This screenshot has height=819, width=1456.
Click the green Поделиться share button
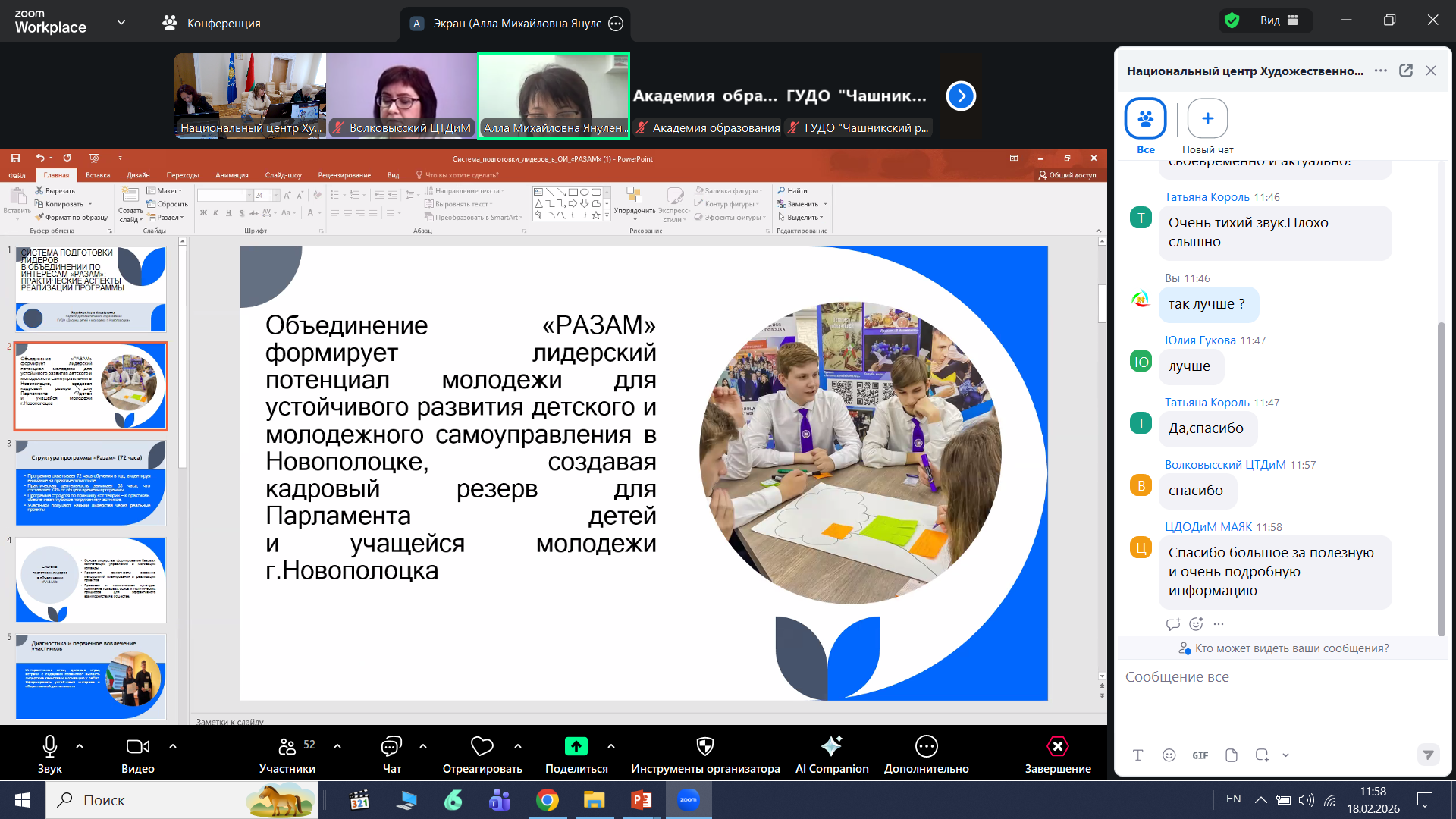576,746
